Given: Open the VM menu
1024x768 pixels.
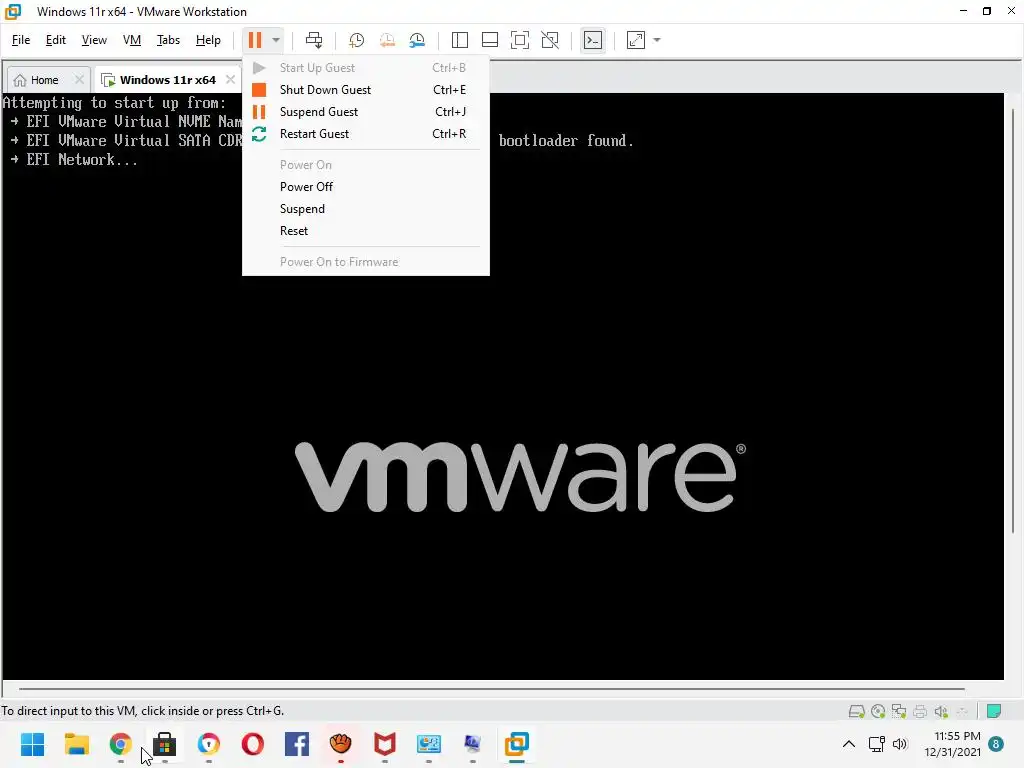Looking at the screenshot, I should pos(132,40).
